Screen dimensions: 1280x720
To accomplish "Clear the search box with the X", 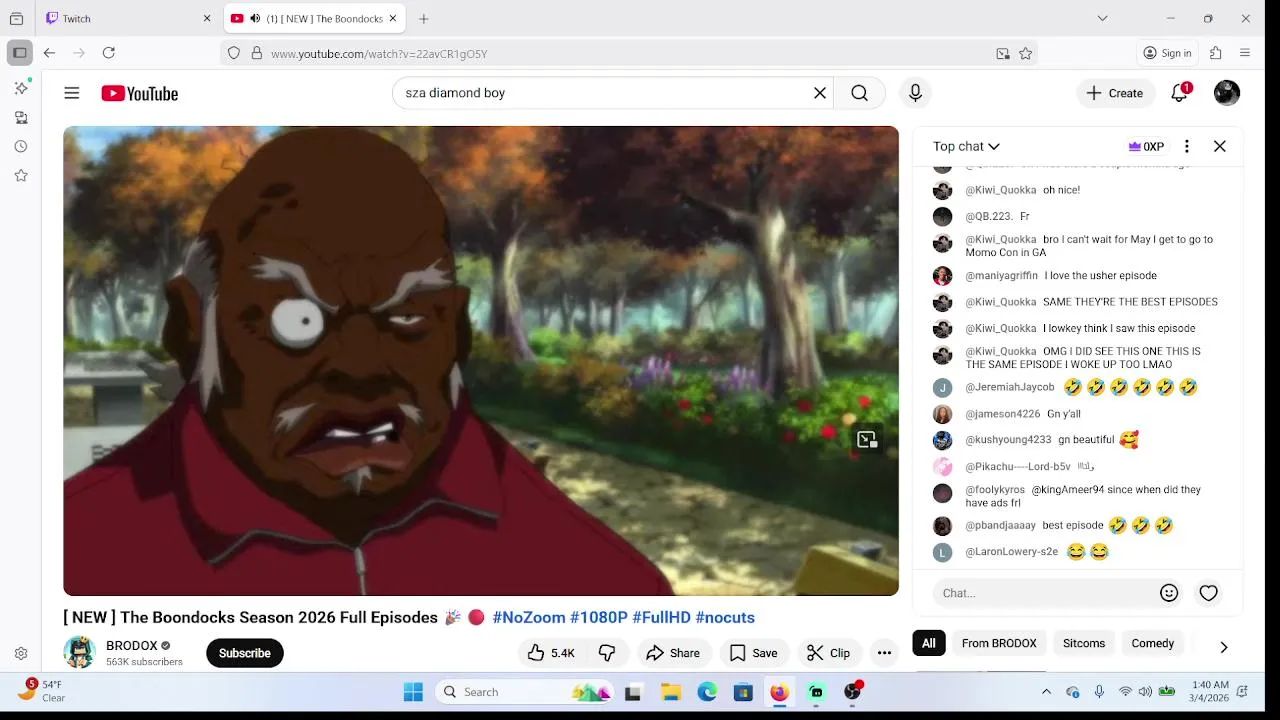I will tap(820, 93).
